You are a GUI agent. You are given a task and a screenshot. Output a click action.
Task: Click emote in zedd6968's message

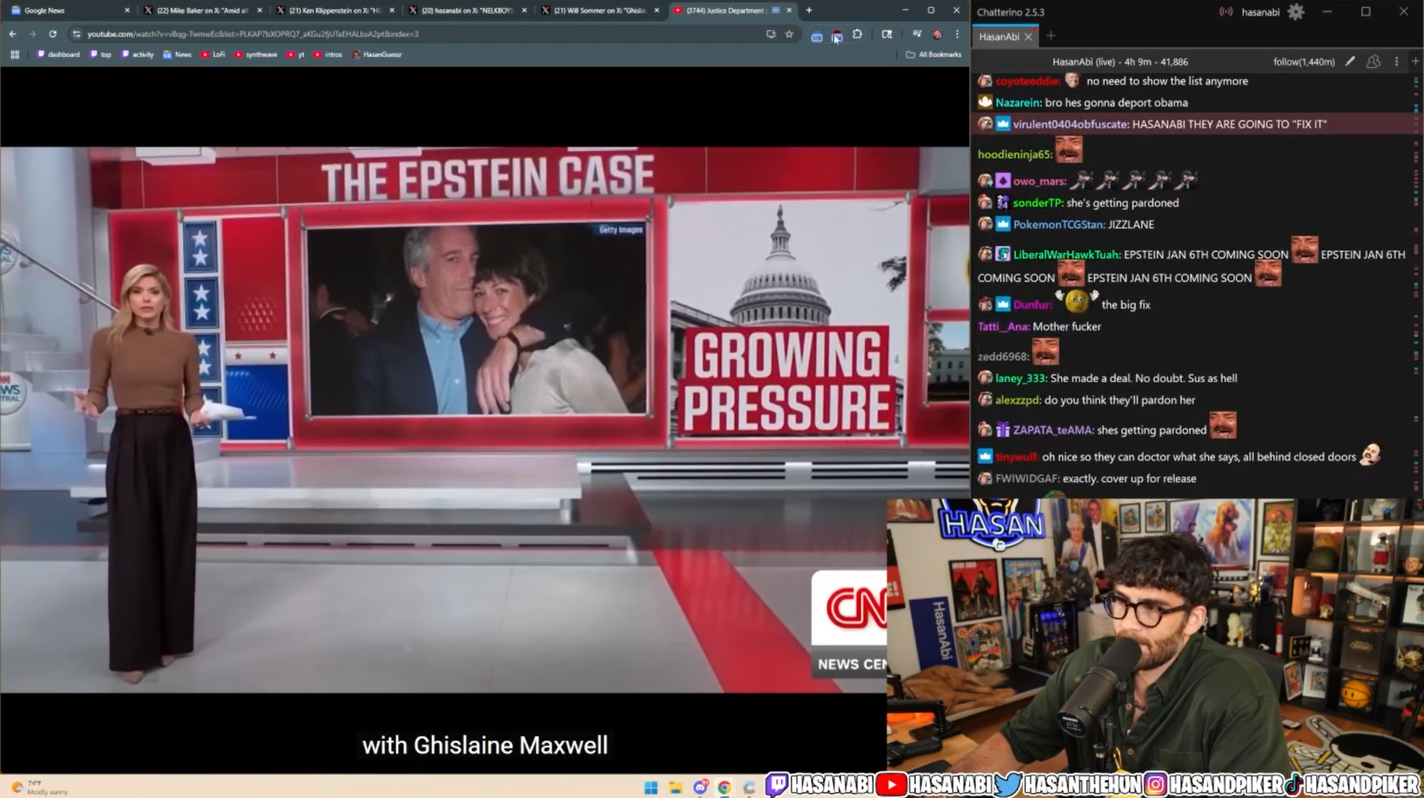click(1045, 351)
